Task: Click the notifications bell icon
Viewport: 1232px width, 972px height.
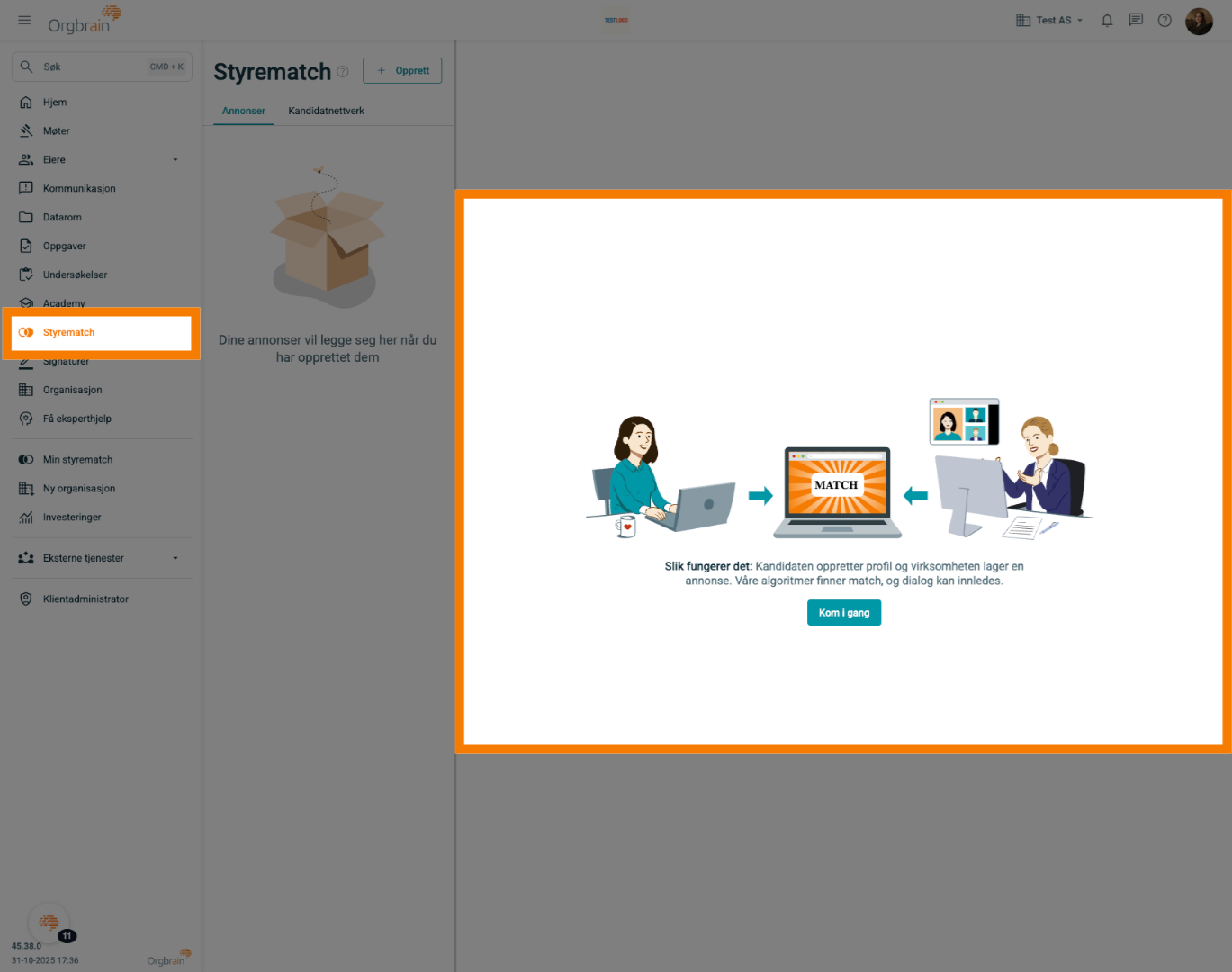Action: [1106, 20]
